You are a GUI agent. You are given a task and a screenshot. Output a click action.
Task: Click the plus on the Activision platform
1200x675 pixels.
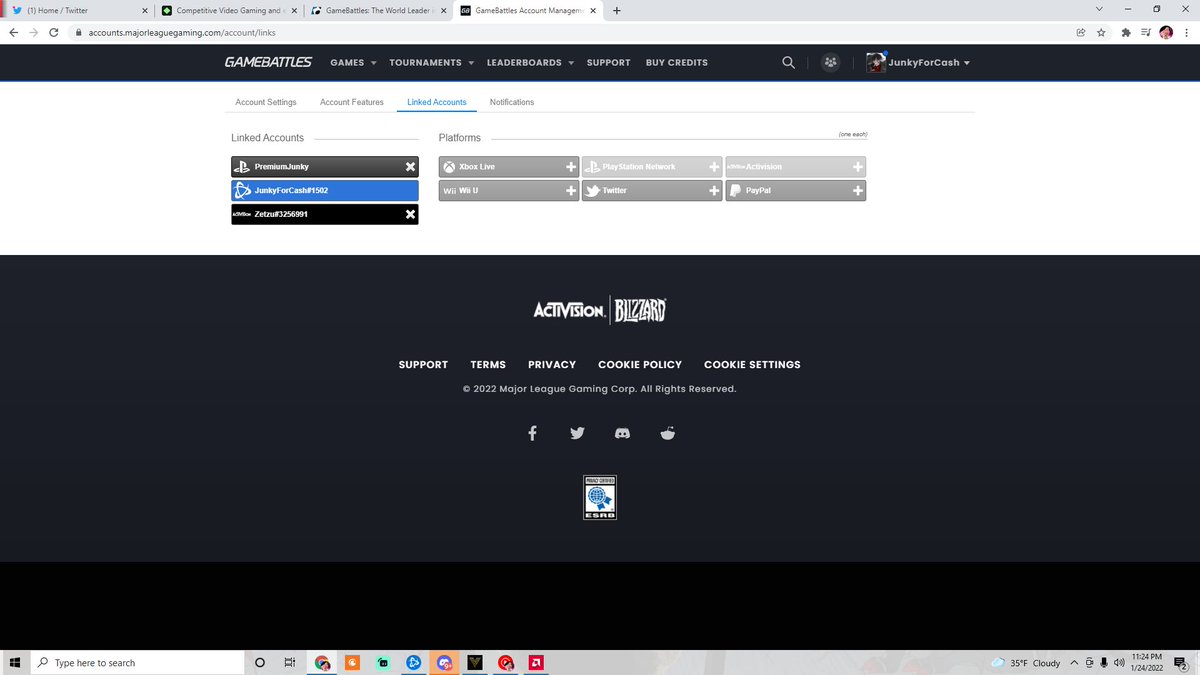858,167
